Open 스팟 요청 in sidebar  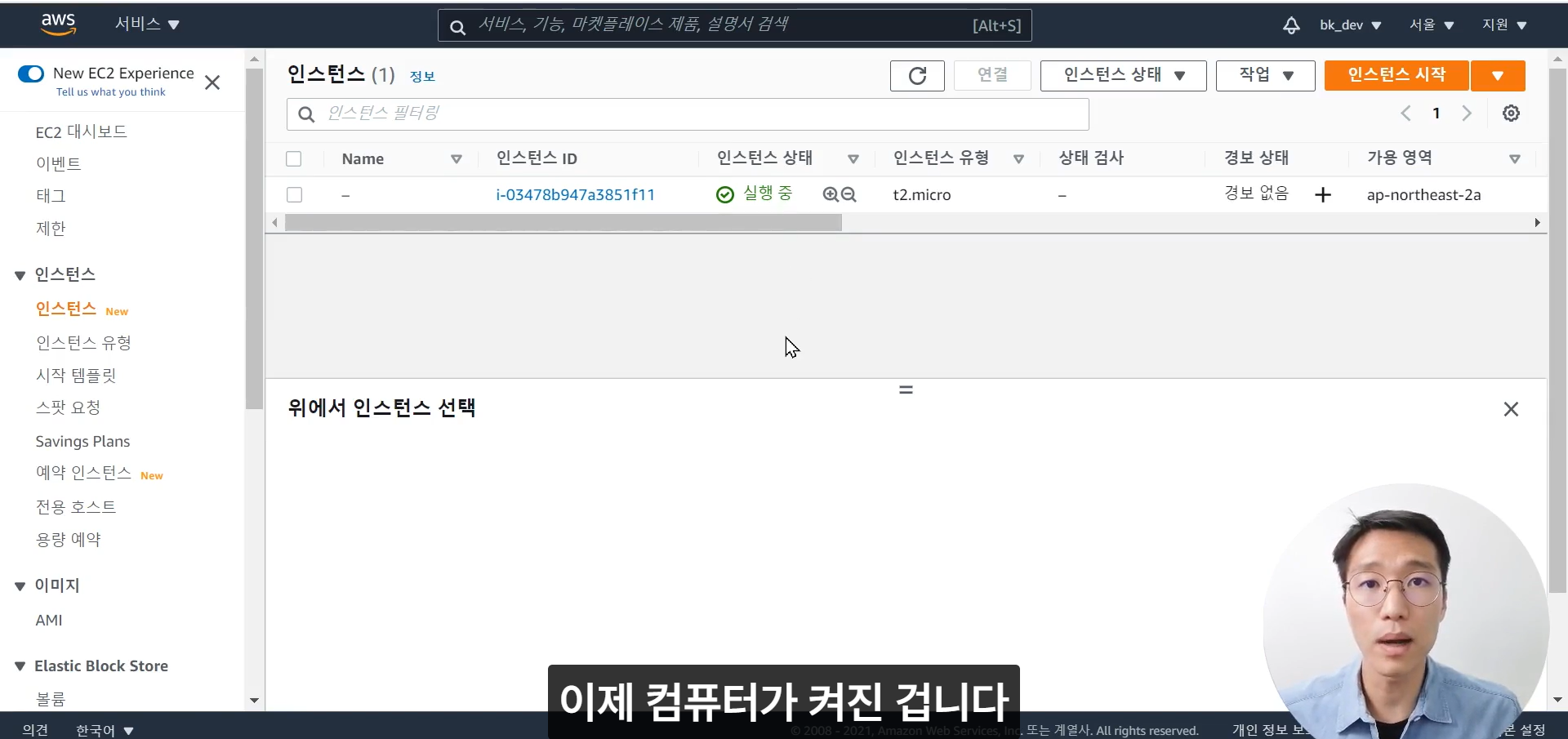point(69,407)
